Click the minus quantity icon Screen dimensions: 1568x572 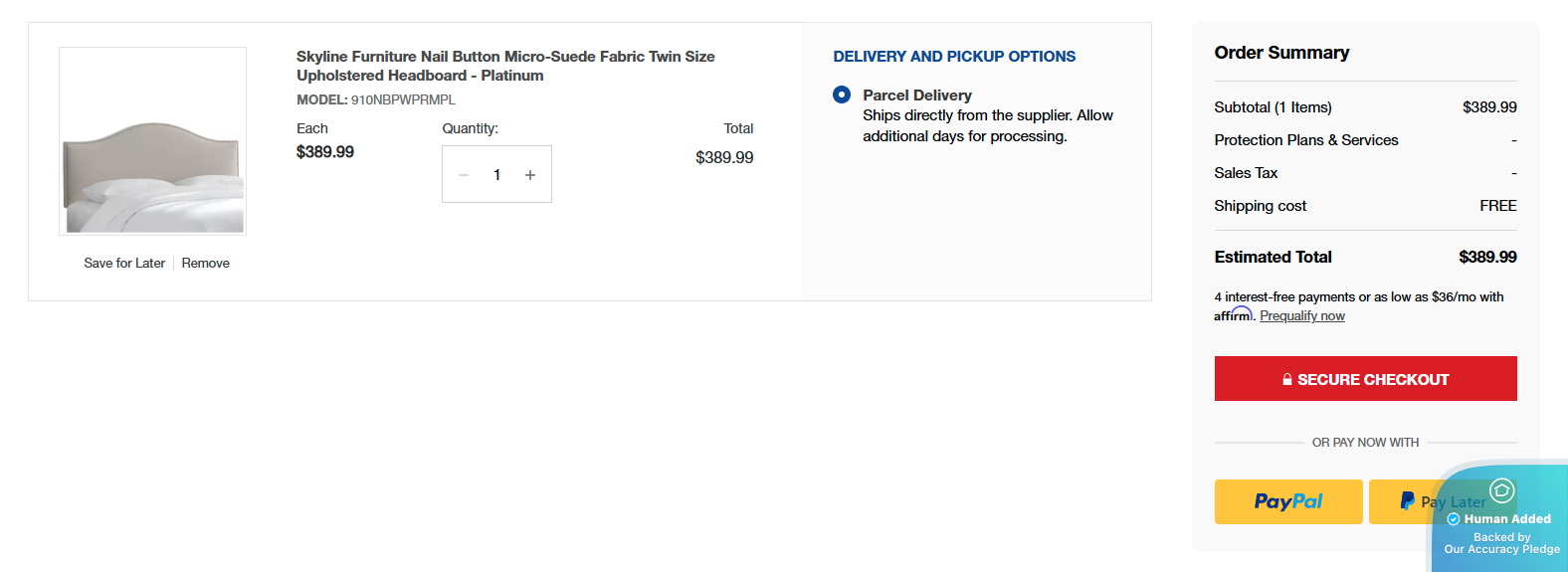coord(464,175)
